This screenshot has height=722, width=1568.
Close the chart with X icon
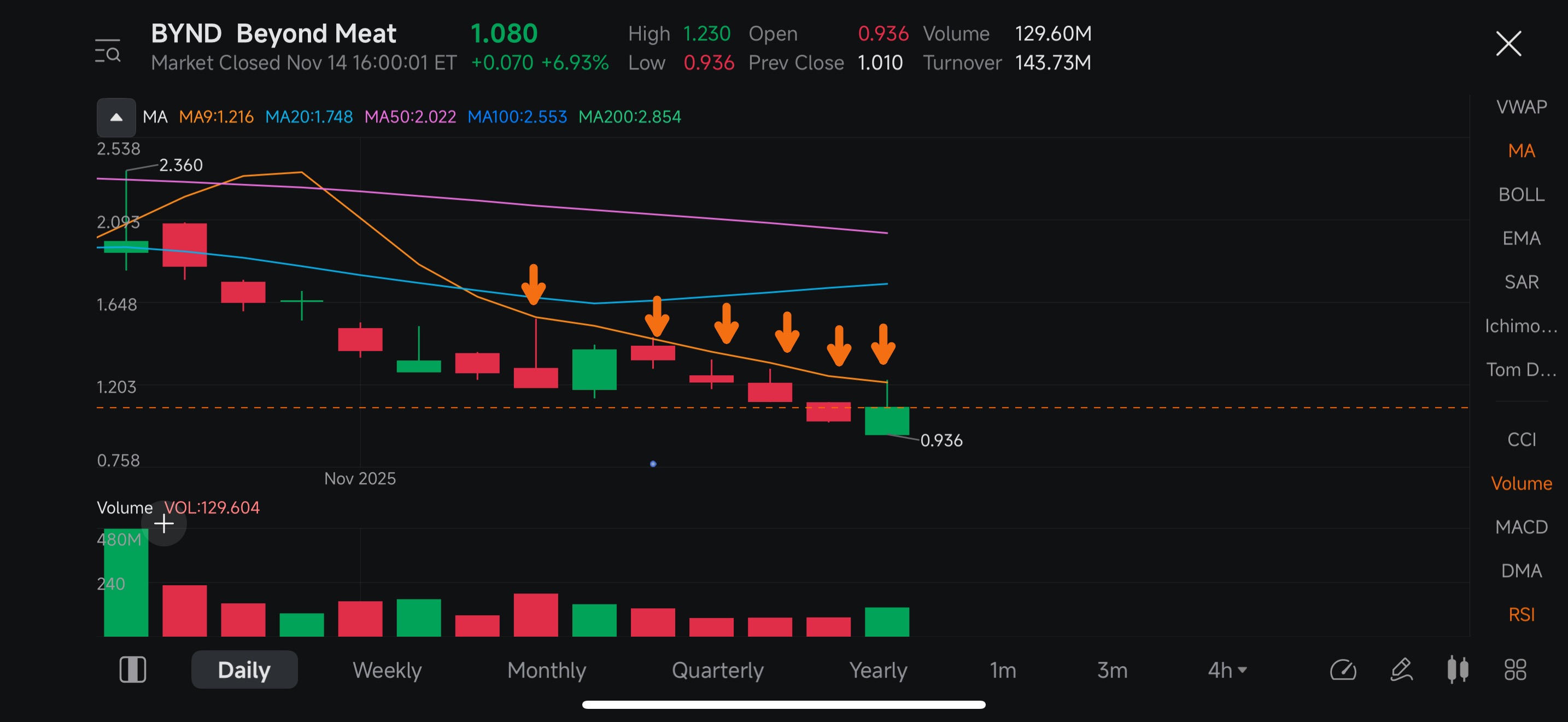pyautogui.click(x=1508, y=44)
